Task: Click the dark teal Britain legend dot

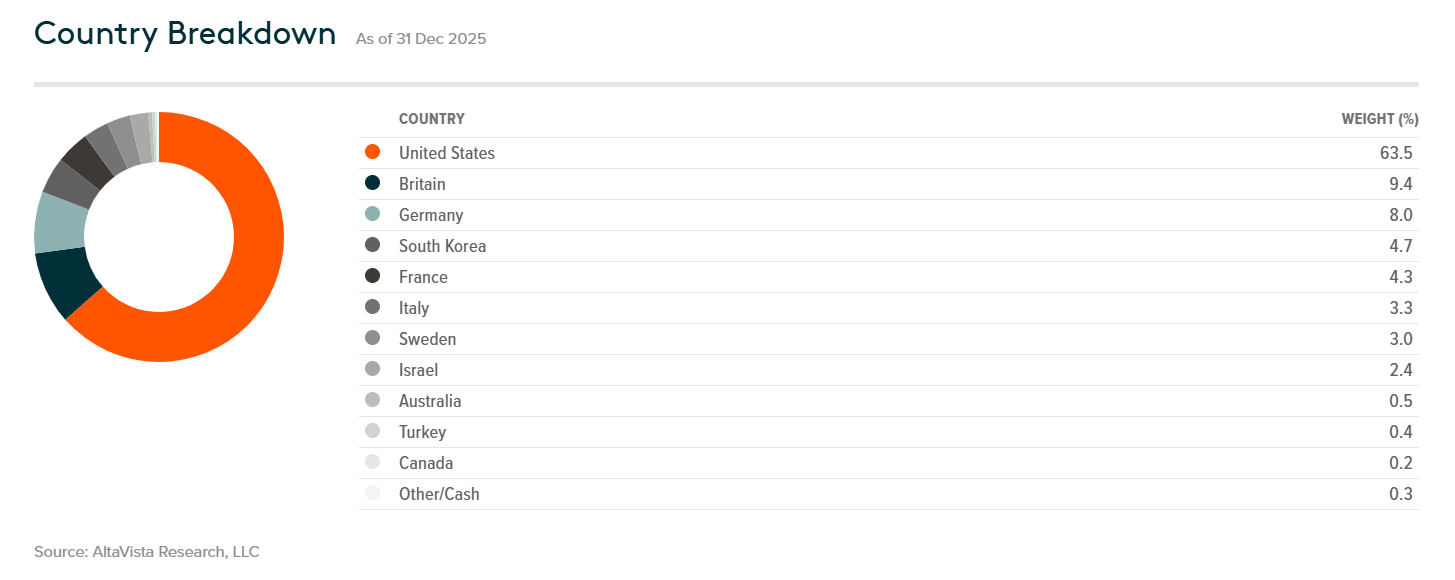Action: click(x=373, y=184)
